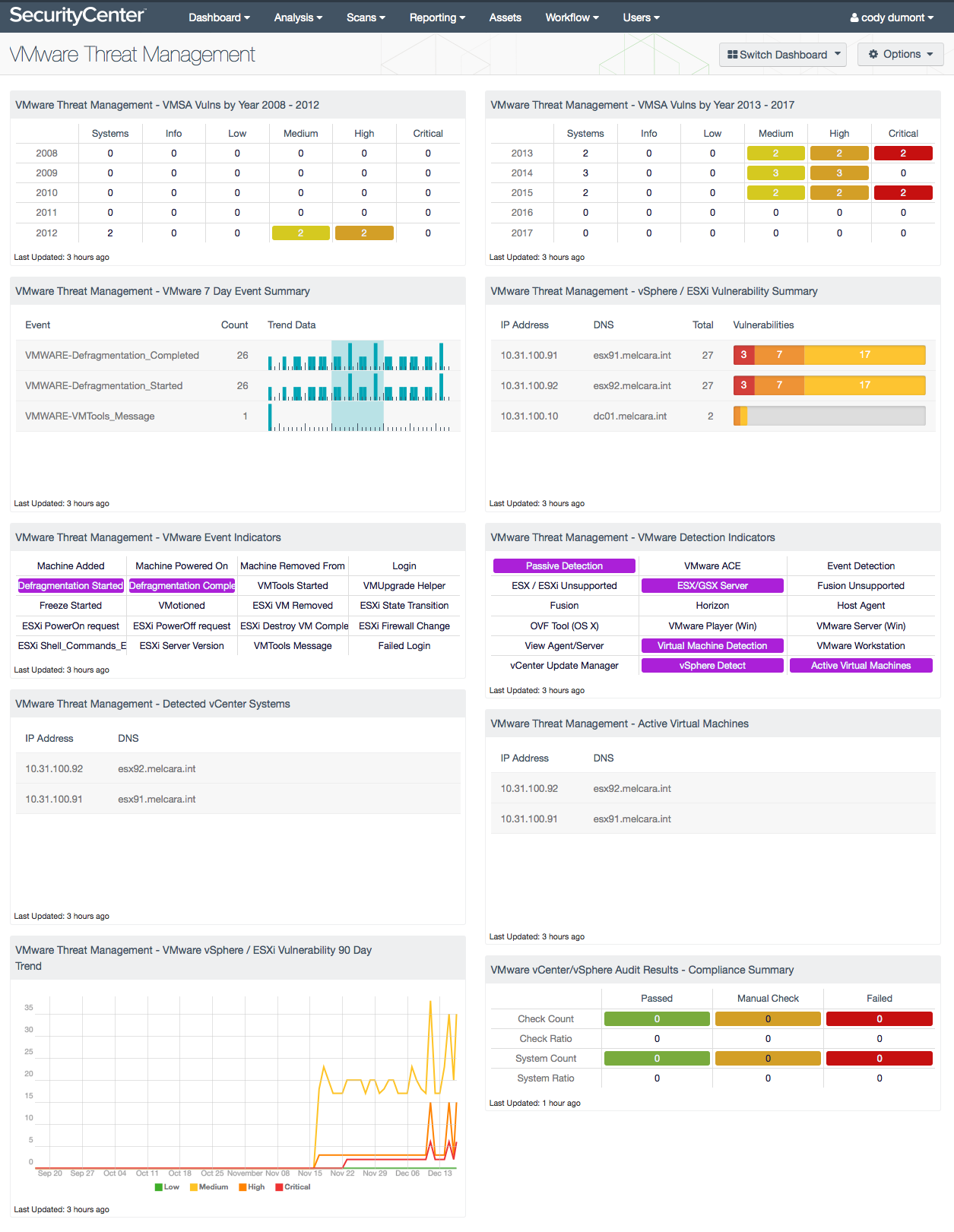Click the user icon beside cody dumont

(x=854, y=17)
